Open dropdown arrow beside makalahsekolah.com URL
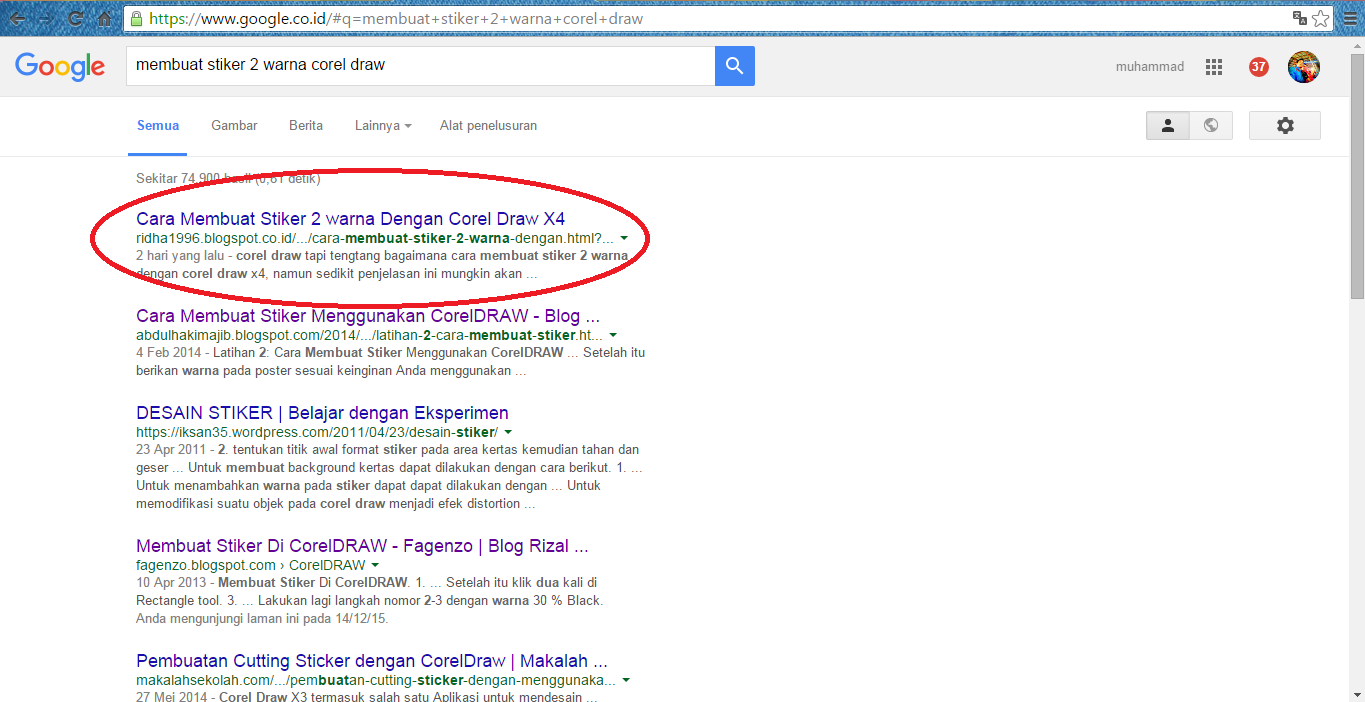1365x702 pixels. pyautogui.click(x=626, y=680)
